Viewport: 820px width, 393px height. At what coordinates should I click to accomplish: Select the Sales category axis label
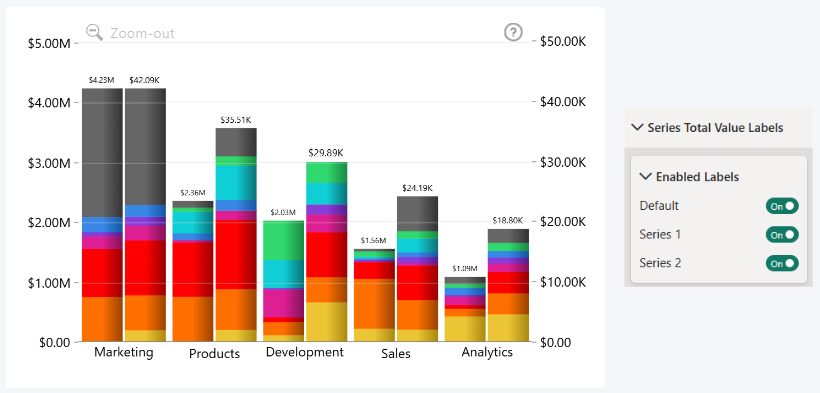[x=396, y=354]
